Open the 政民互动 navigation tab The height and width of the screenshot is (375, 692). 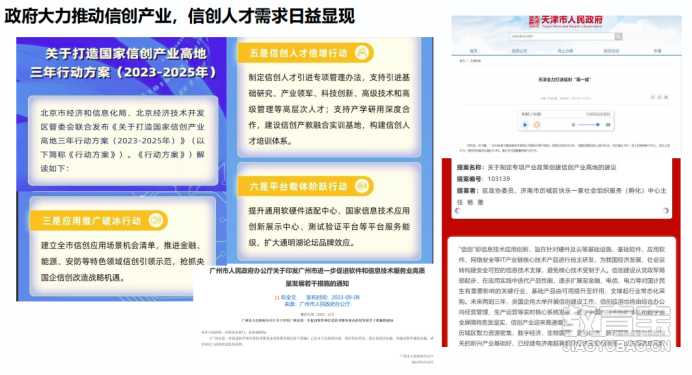(x=611, y=51)
